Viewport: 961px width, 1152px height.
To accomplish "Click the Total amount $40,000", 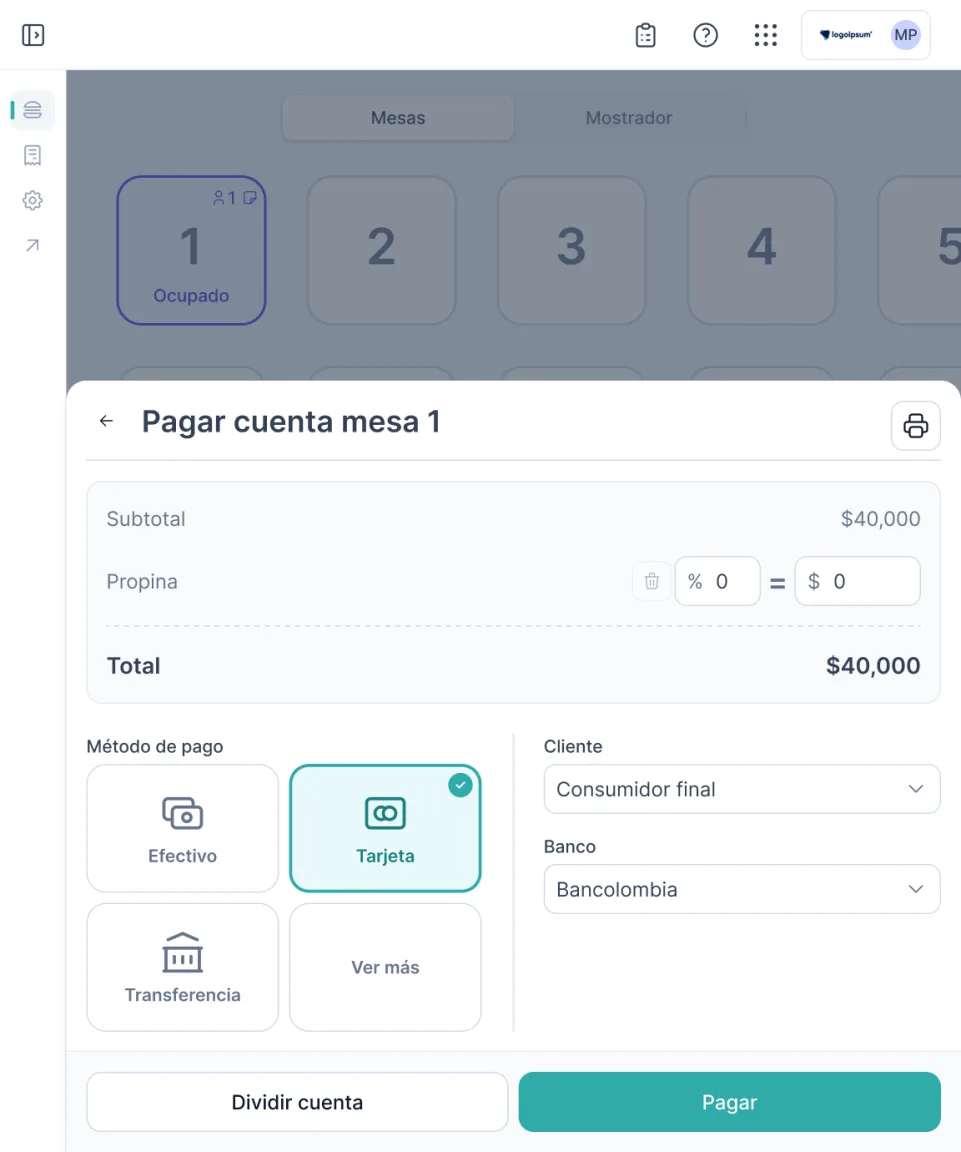I will pyautogui.click(x=873, y=666).
